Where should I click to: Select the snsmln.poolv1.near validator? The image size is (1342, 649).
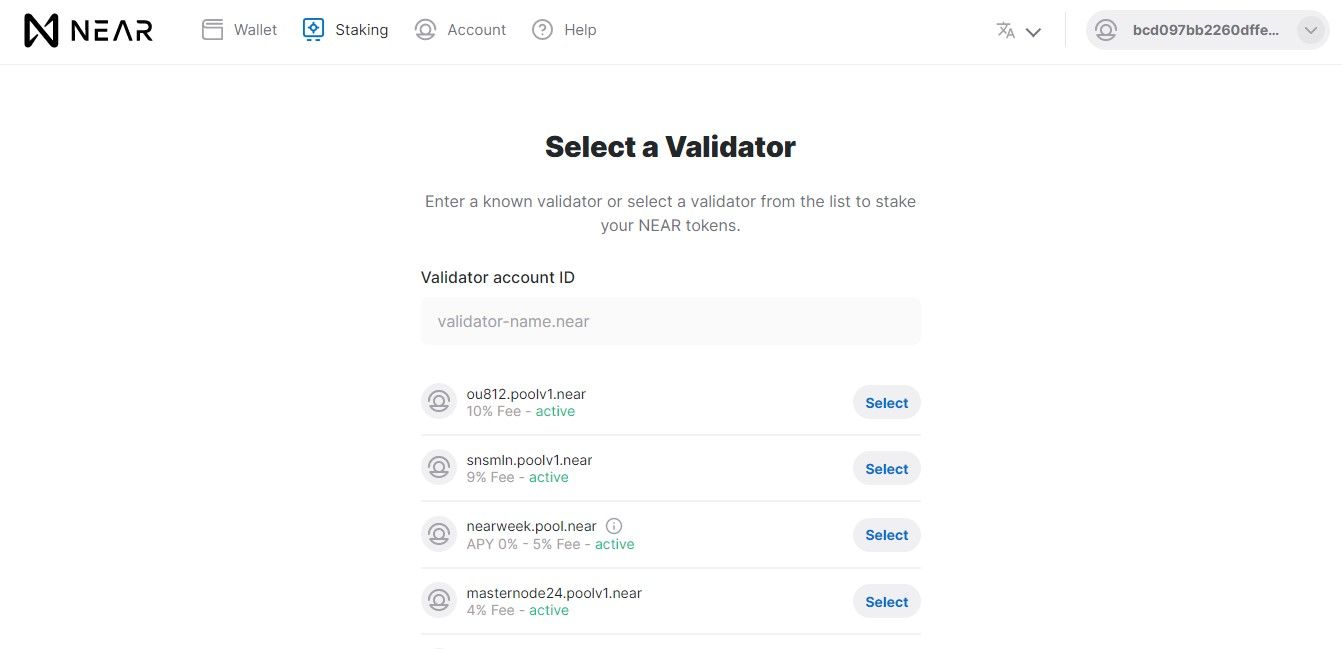886,469
